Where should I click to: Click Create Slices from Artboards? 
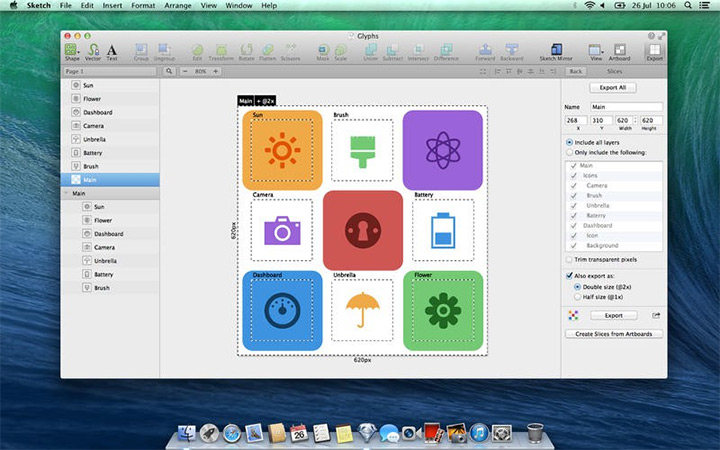pos(613,334)
